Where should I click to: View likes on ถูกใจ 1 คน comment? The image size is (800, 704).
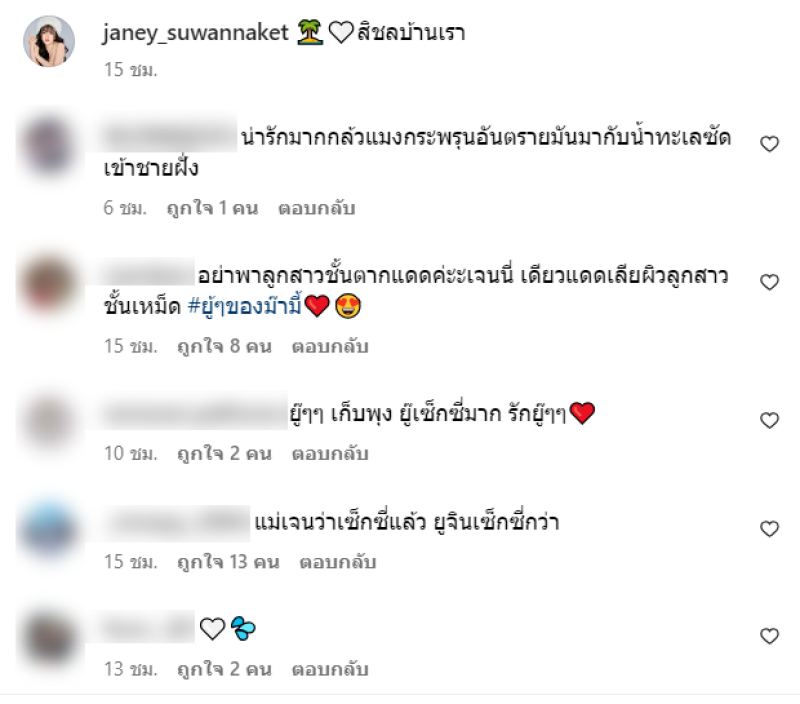(x=212, y=208)
